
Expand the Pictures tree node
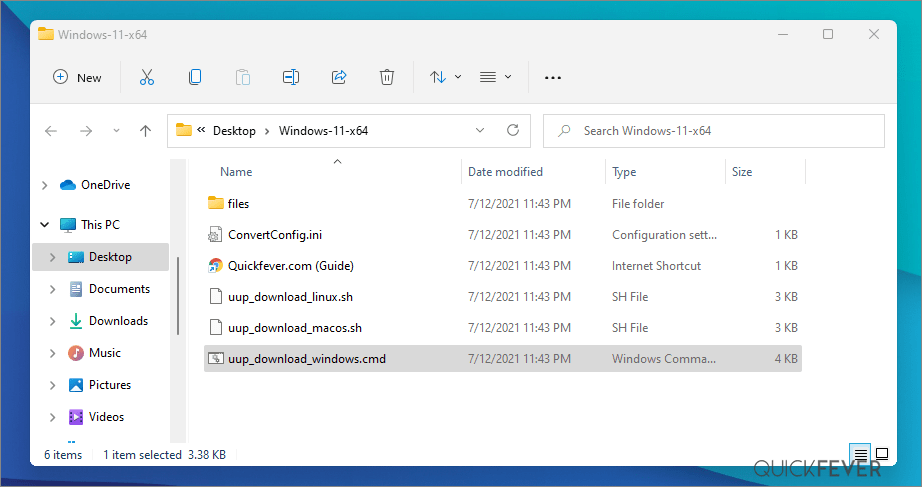coord(52,385)
